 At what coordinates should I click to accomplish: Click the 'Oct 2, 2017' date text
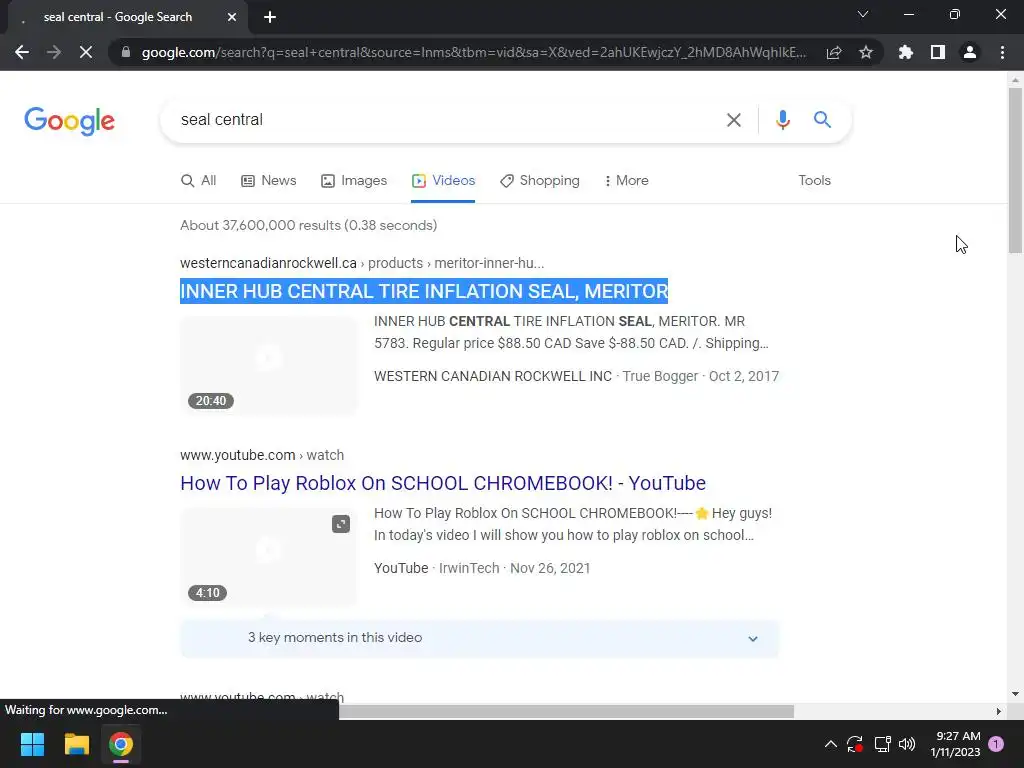point(744,376)
